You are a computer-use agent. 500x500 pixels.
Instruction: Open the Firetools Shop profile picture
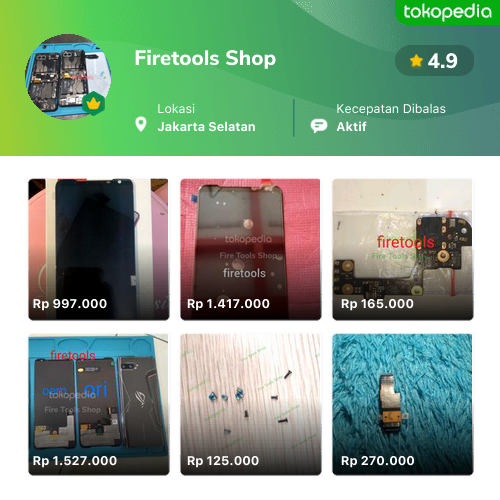[x=68, y=77]
